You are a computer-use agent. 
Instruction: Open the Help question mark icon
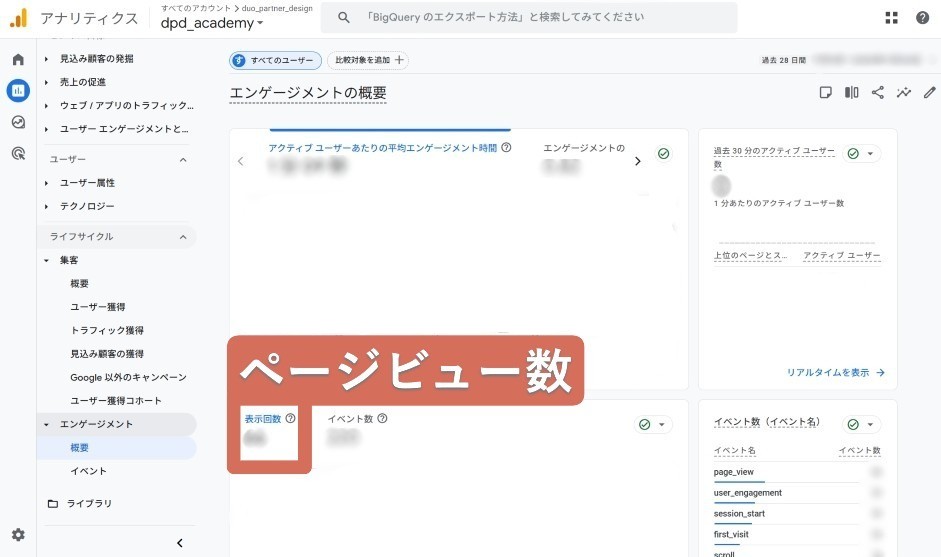(x=922, y=18)
